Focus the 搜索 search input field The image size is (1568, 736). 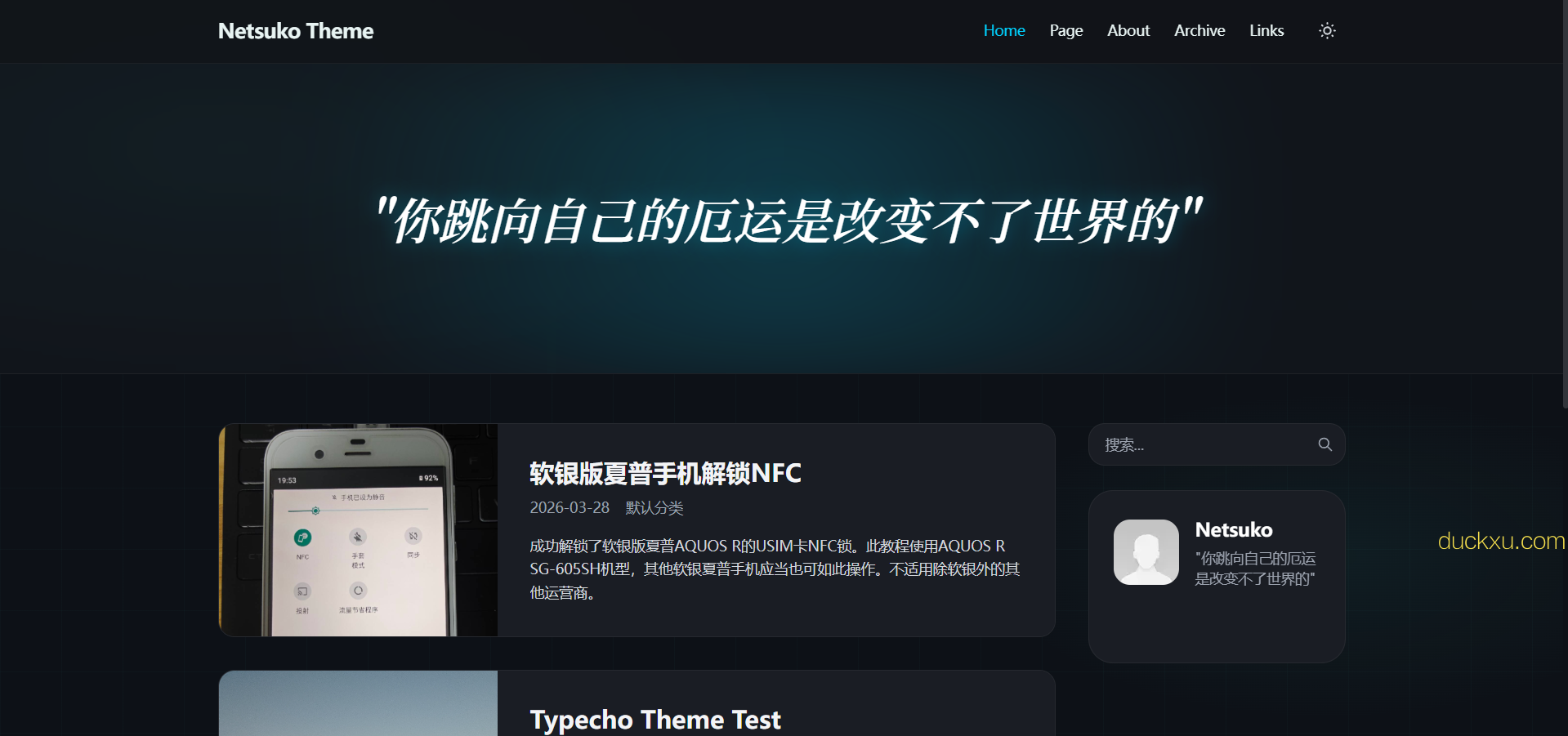[1201, 444]
